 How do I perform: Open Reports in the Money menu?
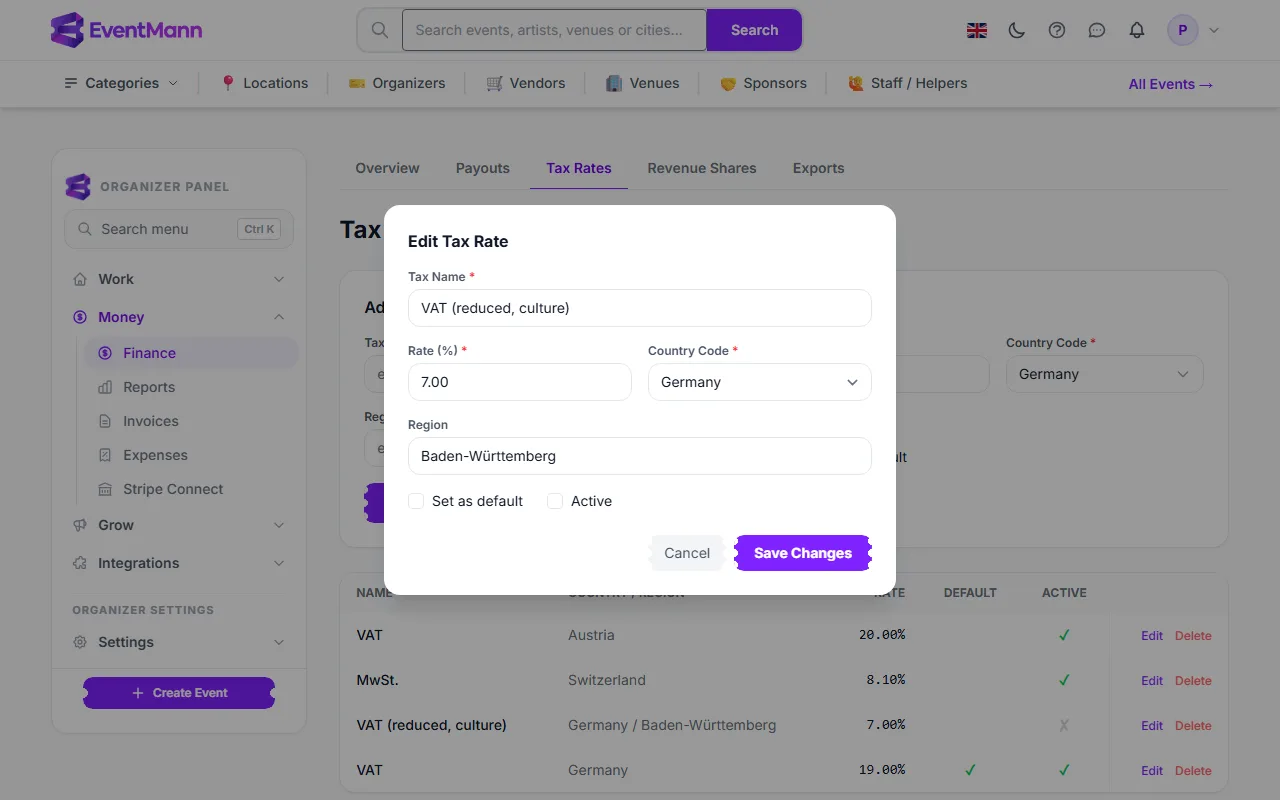148,387
